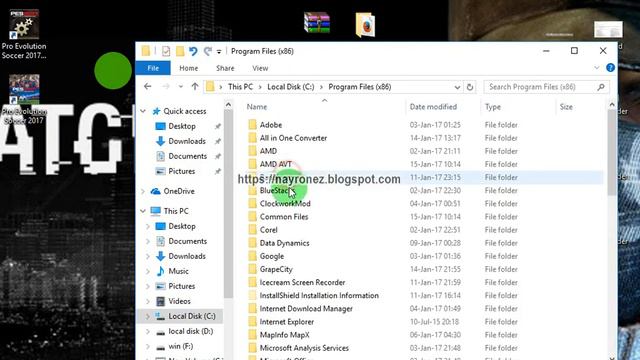This screenshot has width=640, height=360.
Task: Collapse the Quick access tree node
Action: point(143,111)
